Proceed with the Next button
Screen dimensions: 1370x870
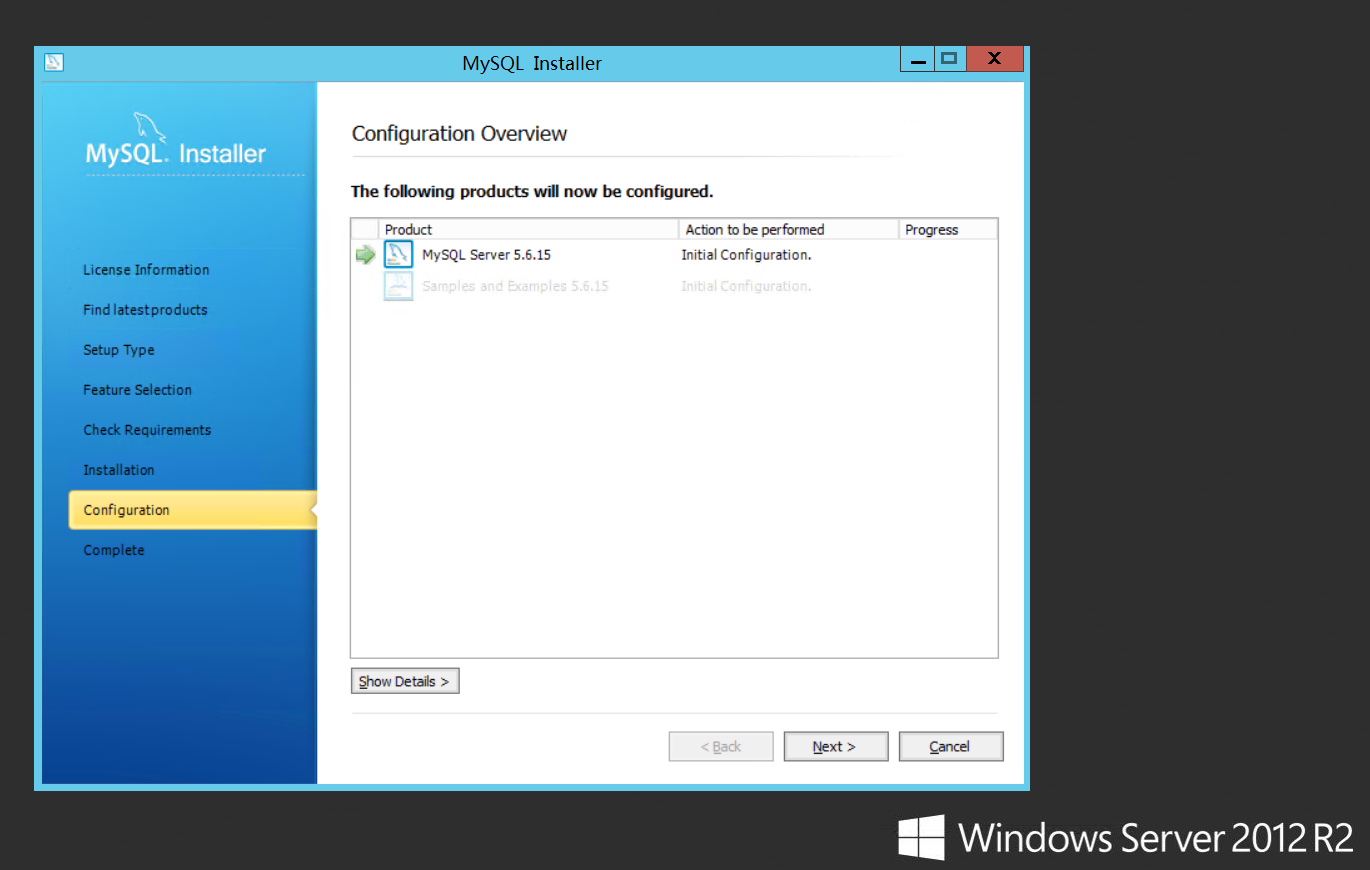(836, 747)
